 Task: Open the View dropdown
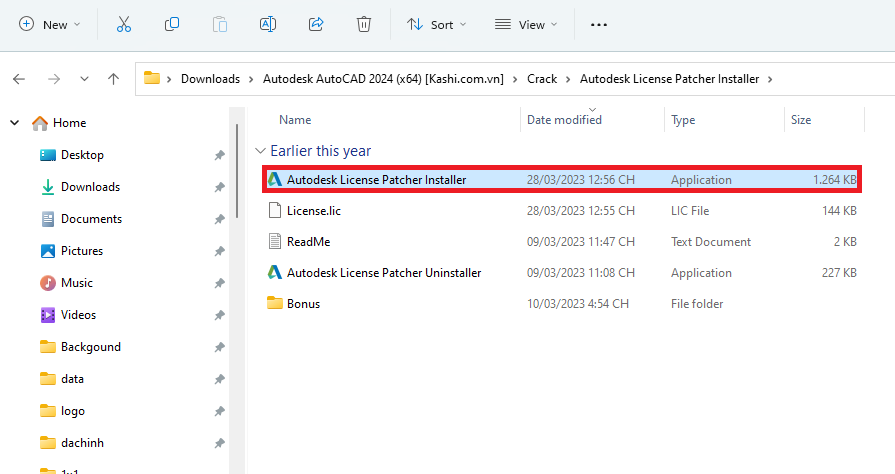tap(526, 25)
